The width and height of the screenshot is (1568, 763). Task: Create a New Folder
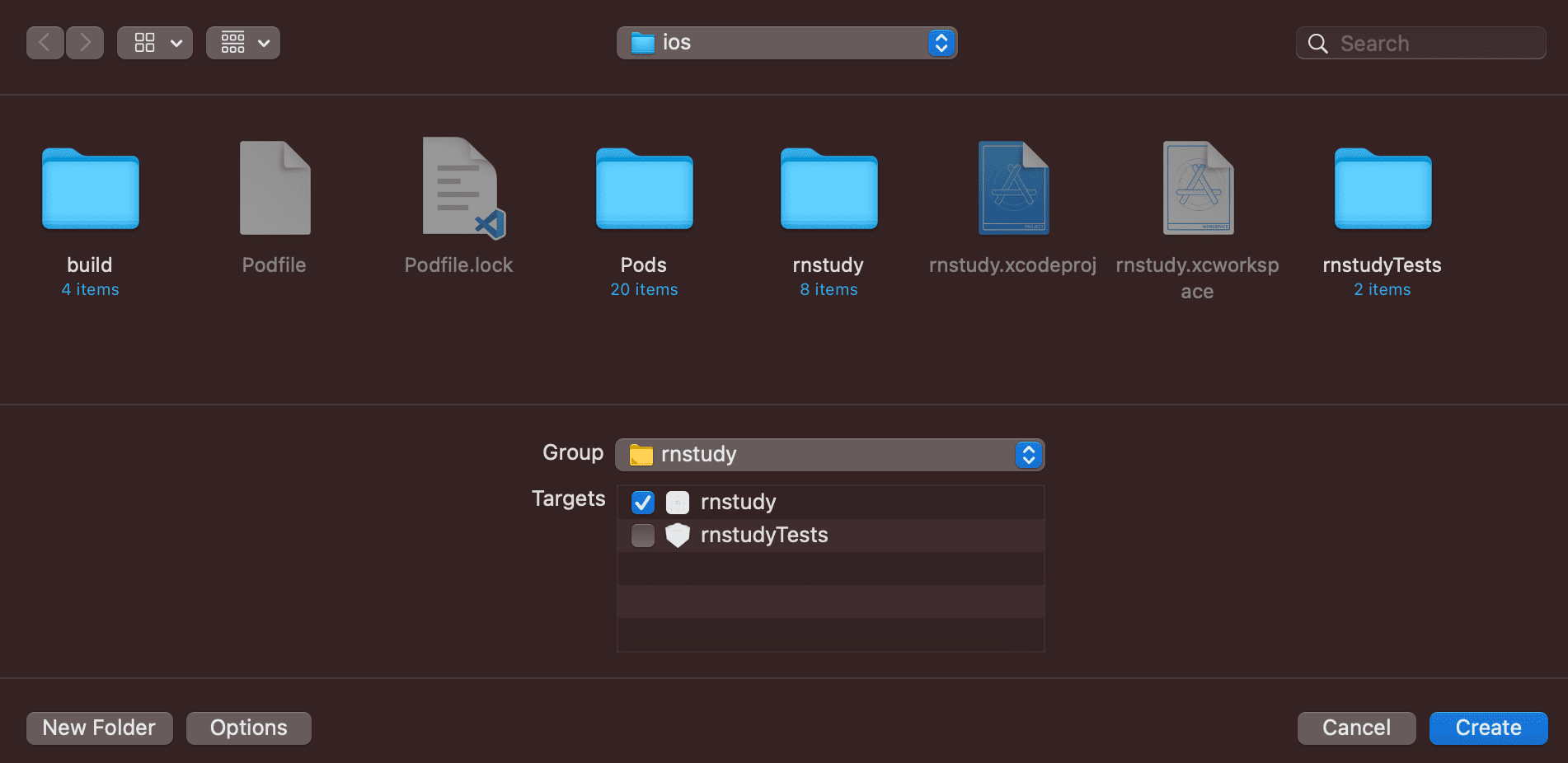pyautogui.click(x=99, y=728)
